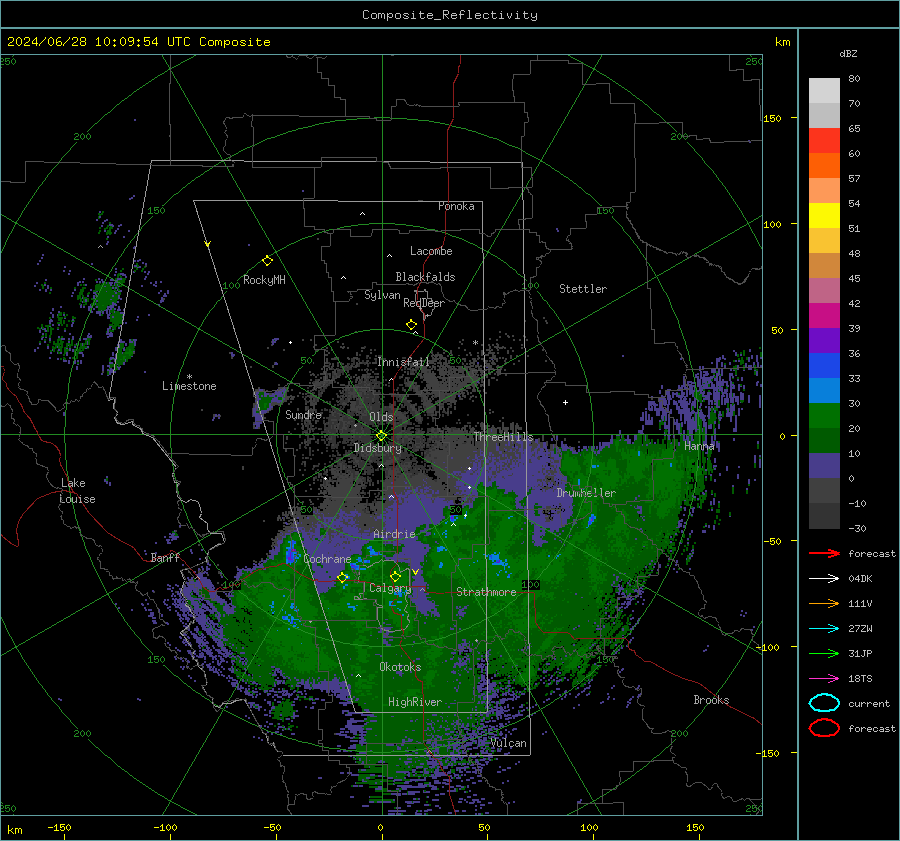Viewport: 900px width, 841px height.
Task: Click the 39 dBZ purple color swatch
Action: click(824, 340)
